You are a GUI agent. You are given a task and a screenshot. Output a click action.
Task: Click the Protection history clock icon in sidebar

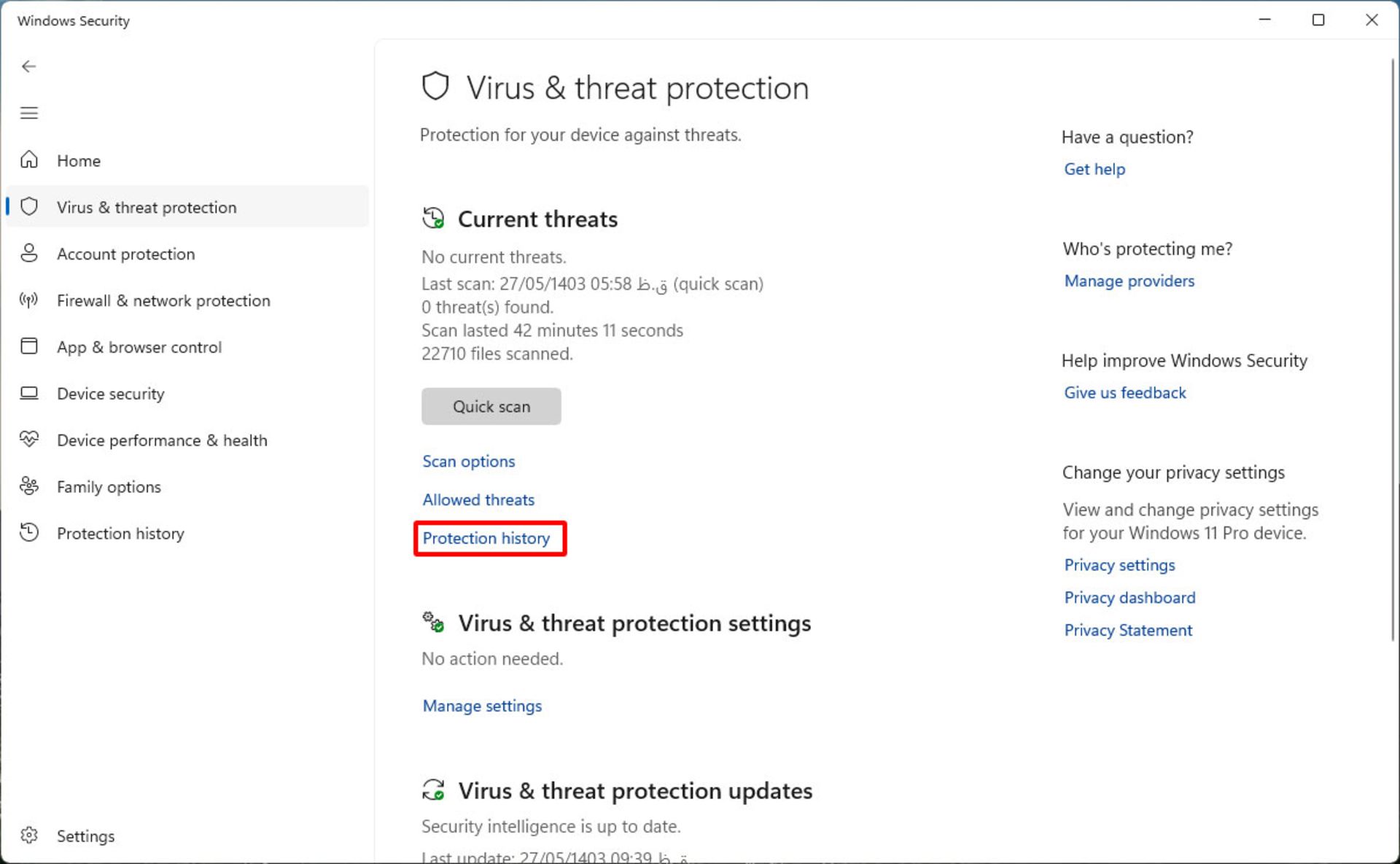pos(29,532)
